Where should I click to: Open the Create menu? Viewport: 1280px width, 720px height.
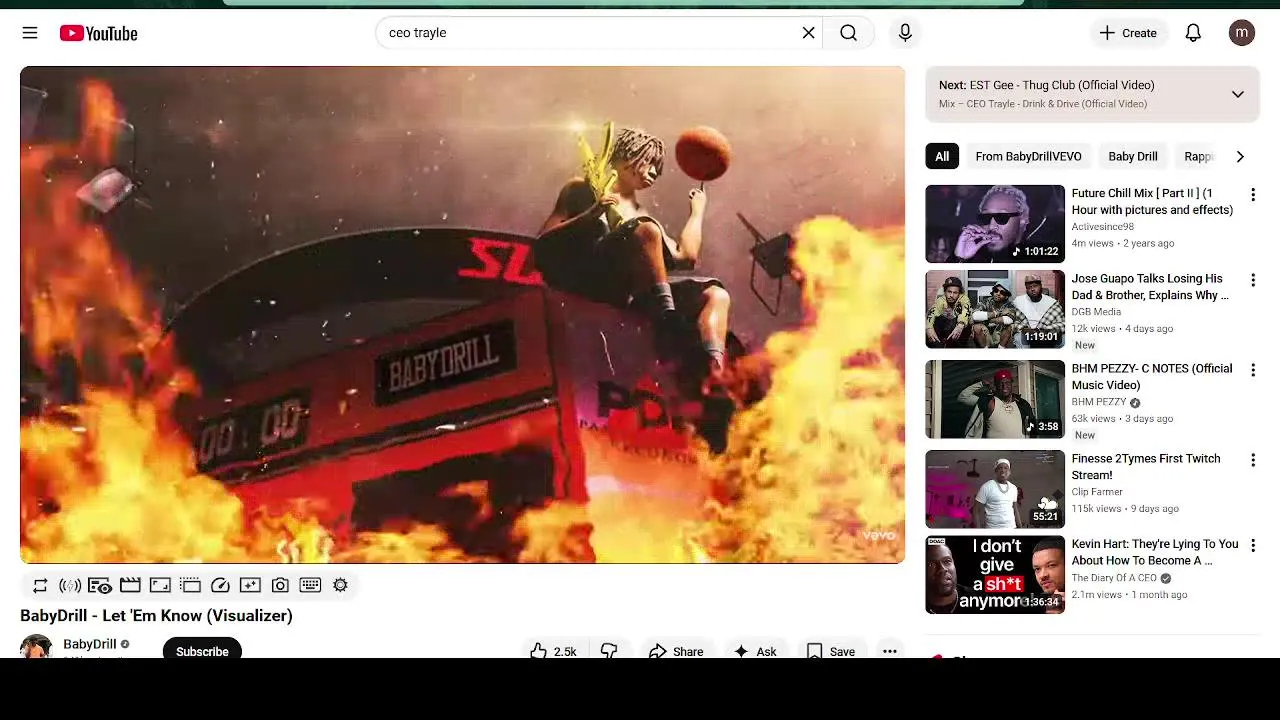(1128, 33)
